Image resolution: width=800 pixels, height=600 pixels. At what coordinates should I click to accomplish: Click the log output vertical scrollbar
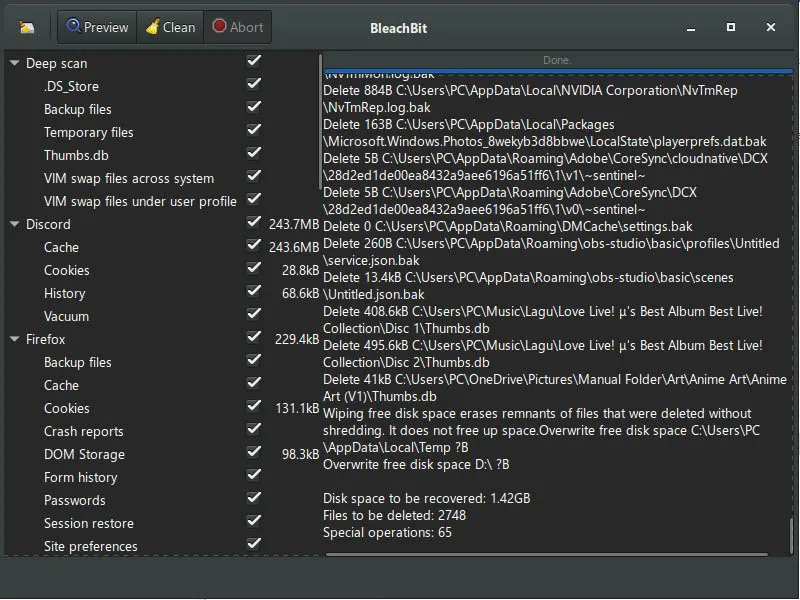pos(793,530)
